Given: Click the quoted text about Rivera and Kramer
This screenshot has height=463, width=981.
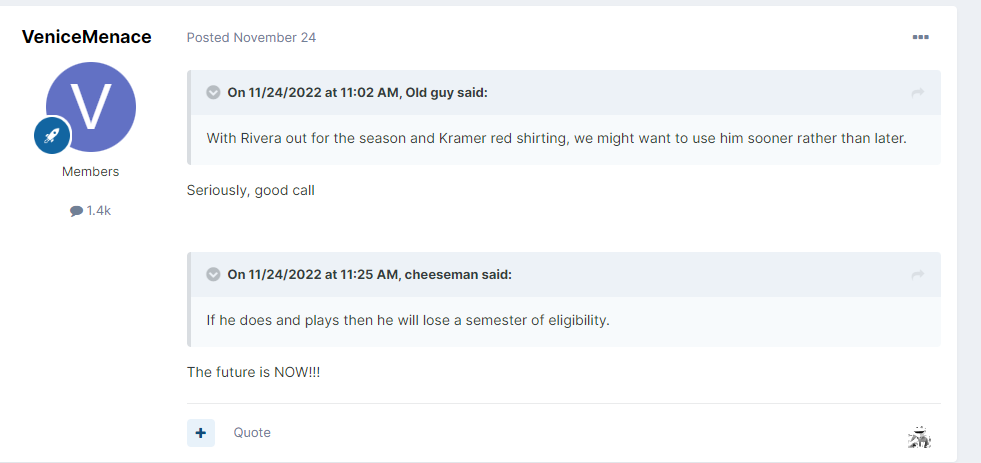Looking at the screenshot, I should click(x=556, y=138).
